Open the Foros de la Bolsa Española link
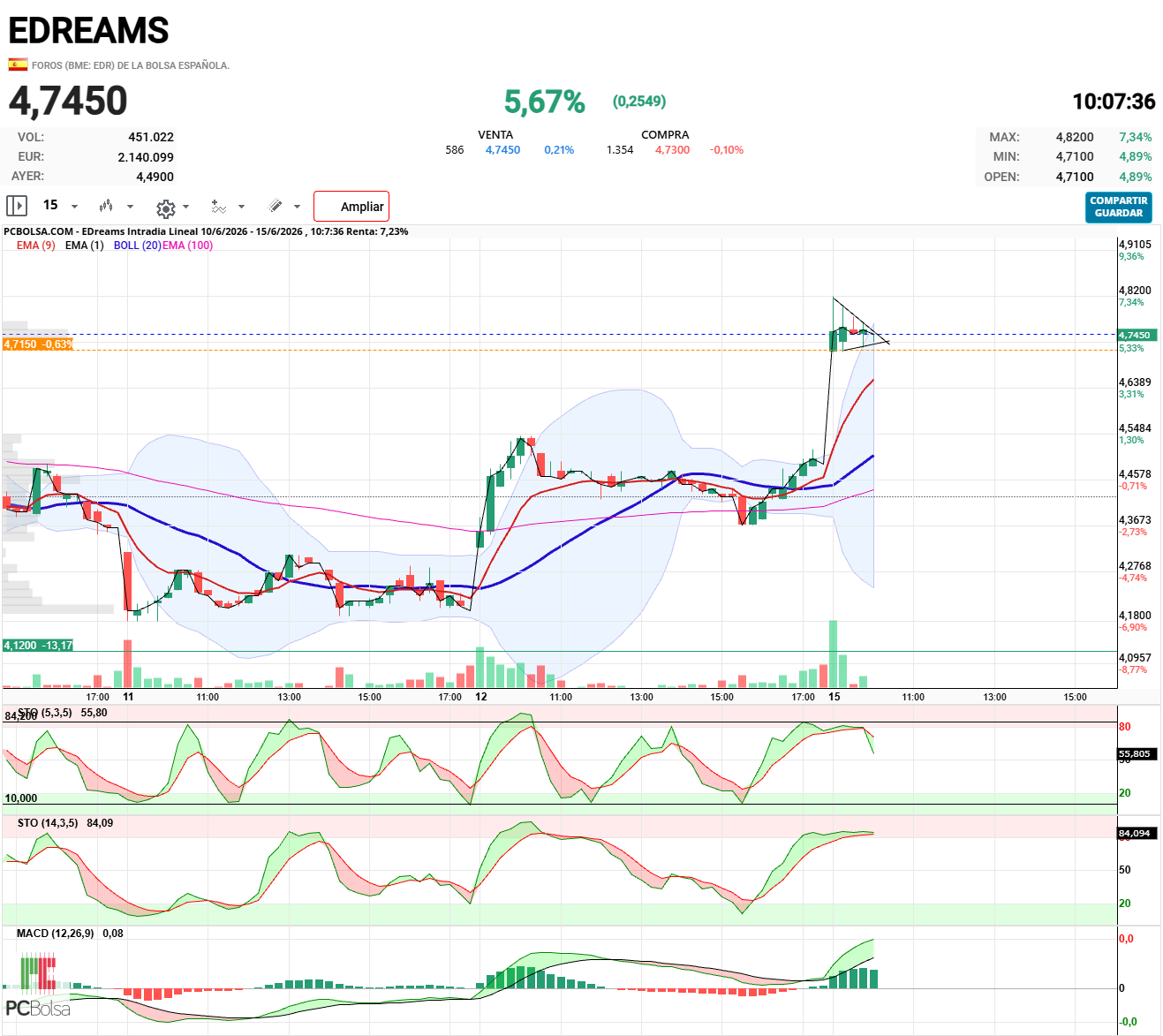Viewport: 1163px width, 1036px height. point(131,65)
